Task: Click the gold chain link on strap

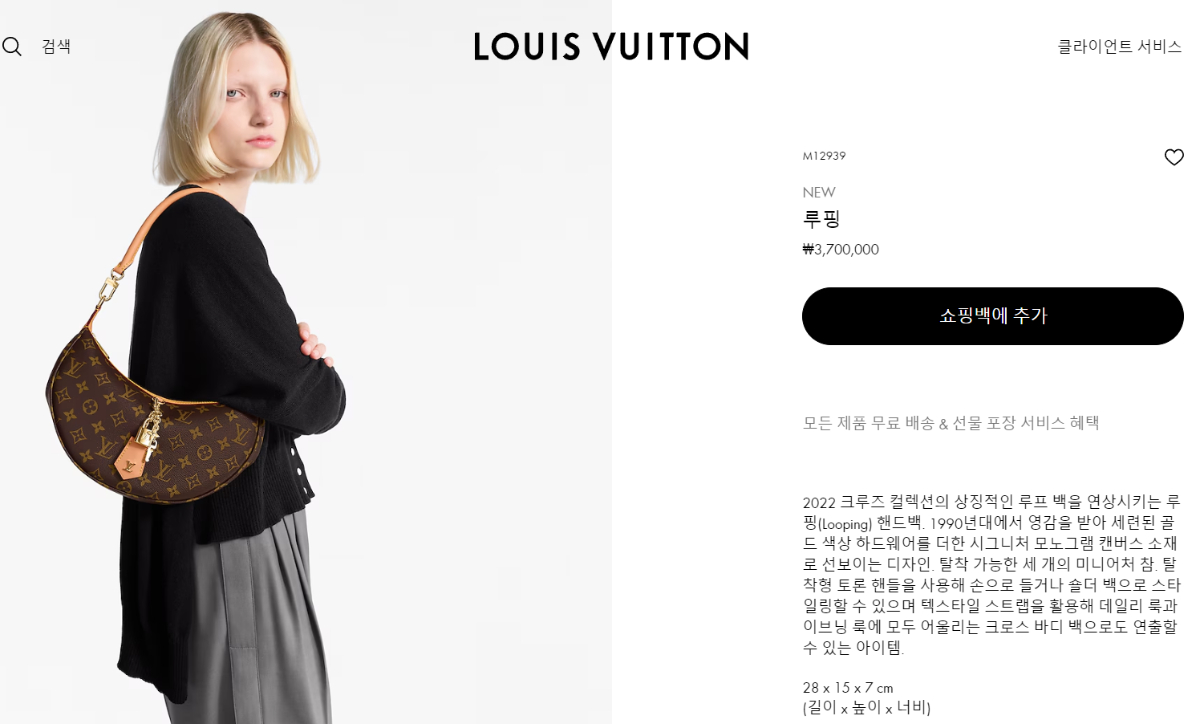Action: pyautogui.click(x=106, y=293)
